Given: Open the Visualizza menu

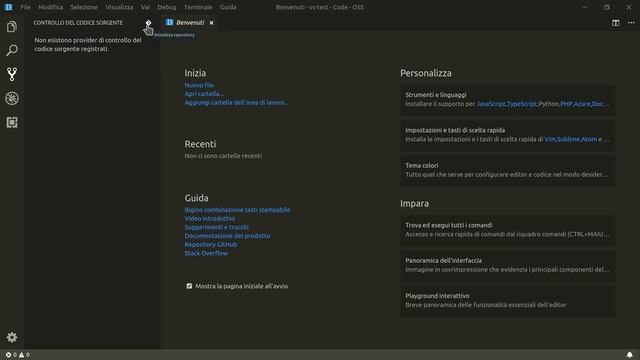Looking at the screenshot, I should pos(119,7).
